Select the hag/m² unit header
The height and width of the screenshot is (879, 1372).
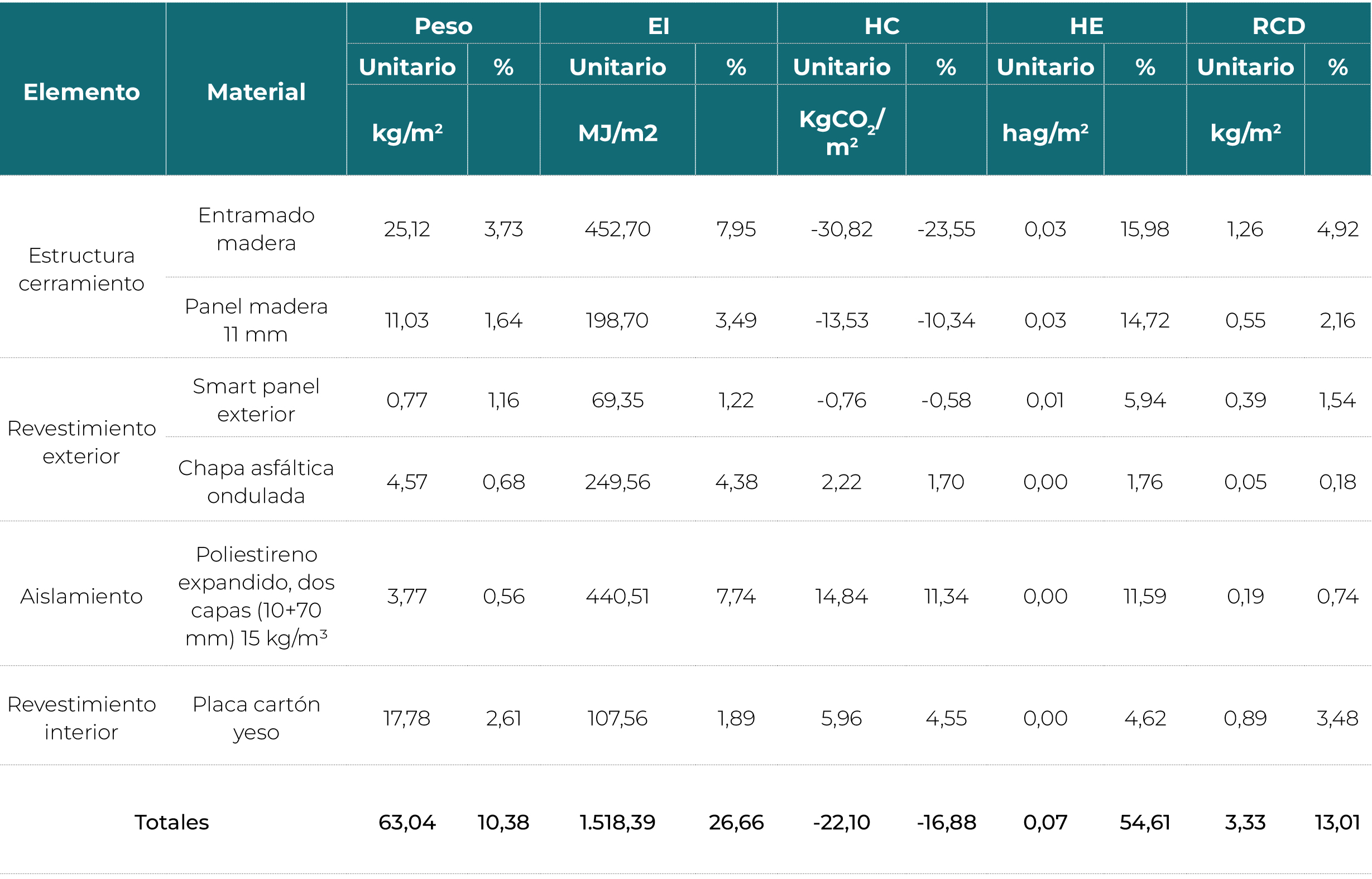[1045, 133]
